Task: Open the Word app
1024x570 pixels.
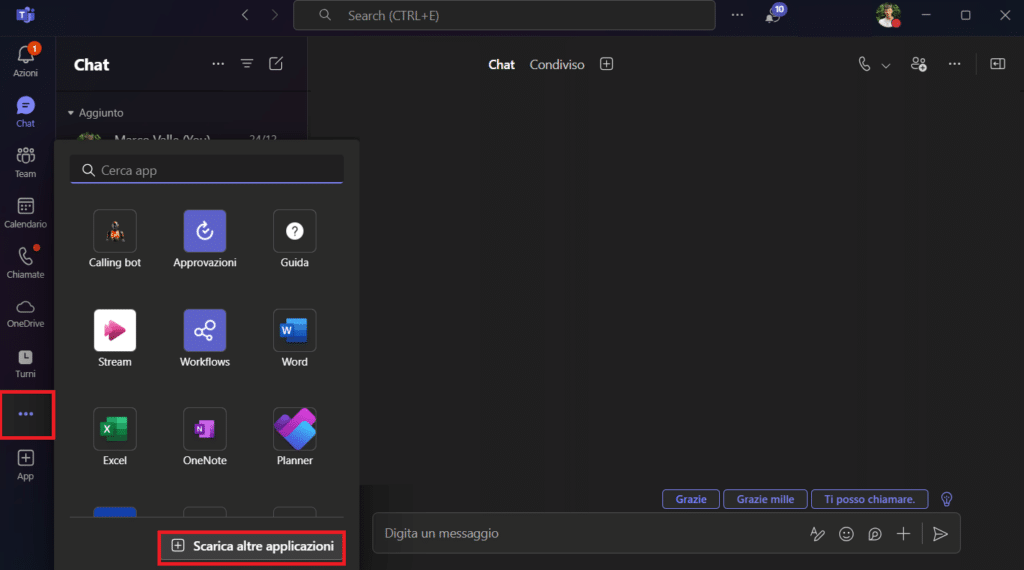Action: [x=295, y=338]
